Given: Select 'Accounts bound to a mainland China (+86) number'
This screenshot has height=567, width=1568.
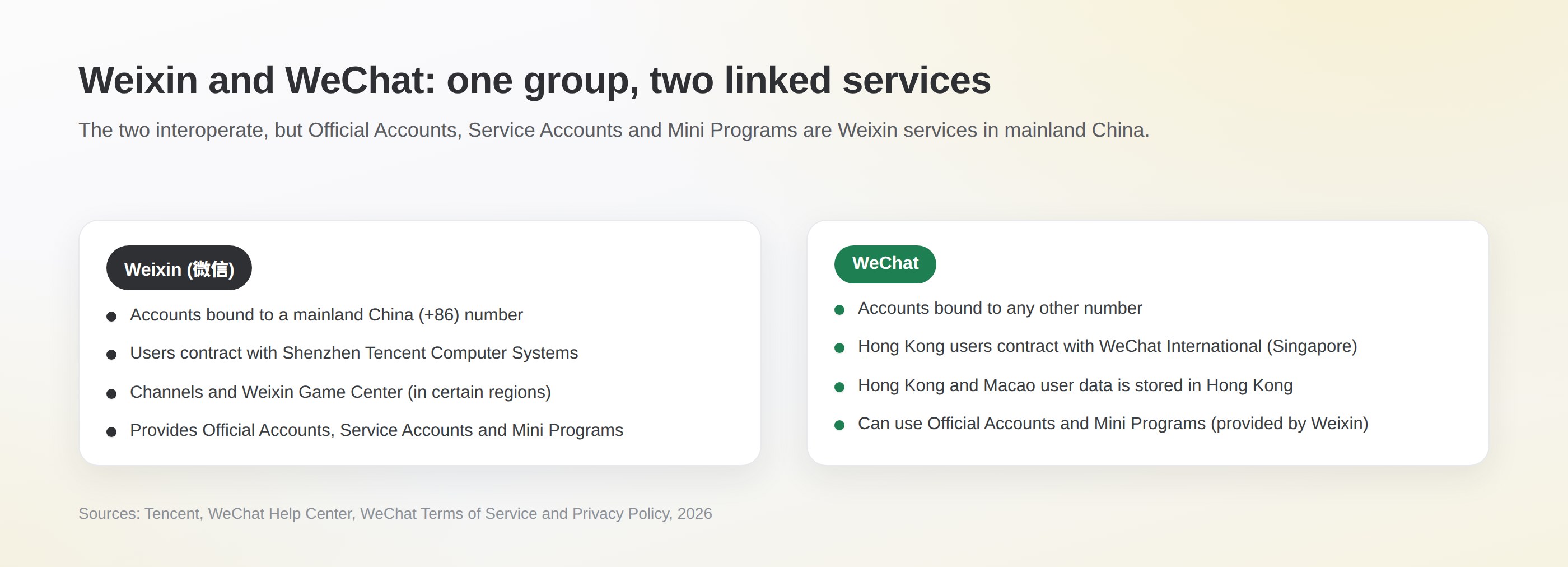Looking at the screenshot, I should coord(326,315).
